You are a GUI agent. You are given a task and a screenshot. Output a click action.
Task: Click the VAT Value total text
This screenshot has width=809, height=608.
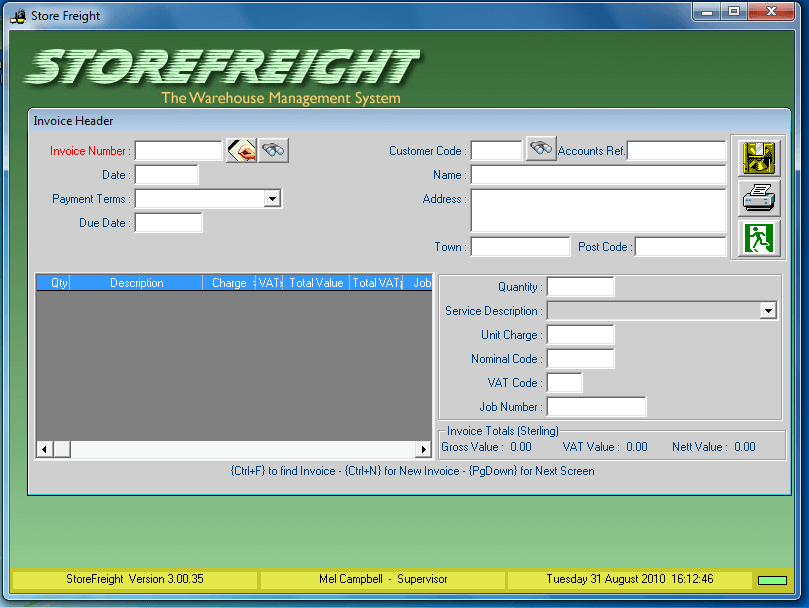[605, 447]
